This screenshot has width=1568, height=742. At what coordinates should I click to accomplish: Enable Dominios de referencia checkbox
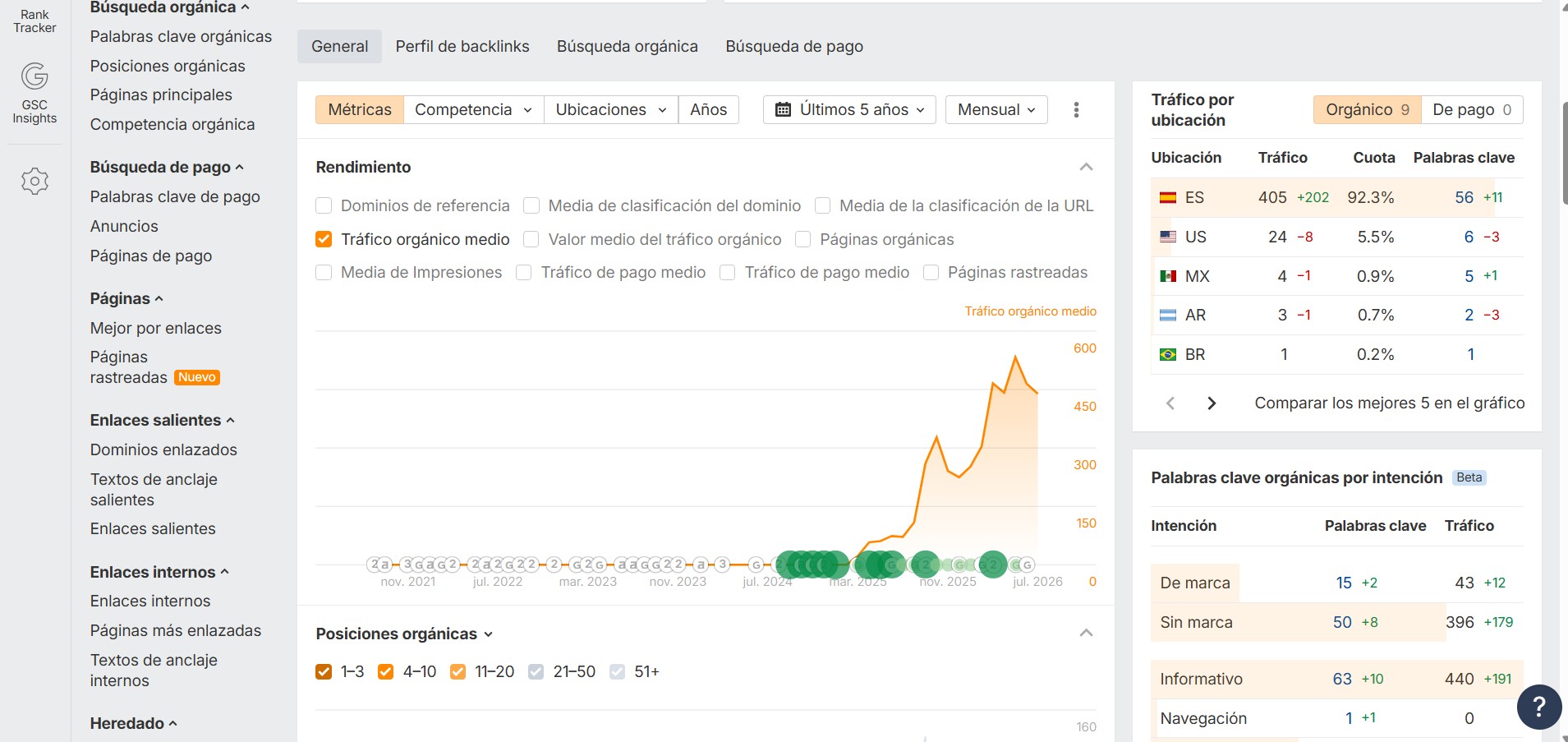pos(324,205)
